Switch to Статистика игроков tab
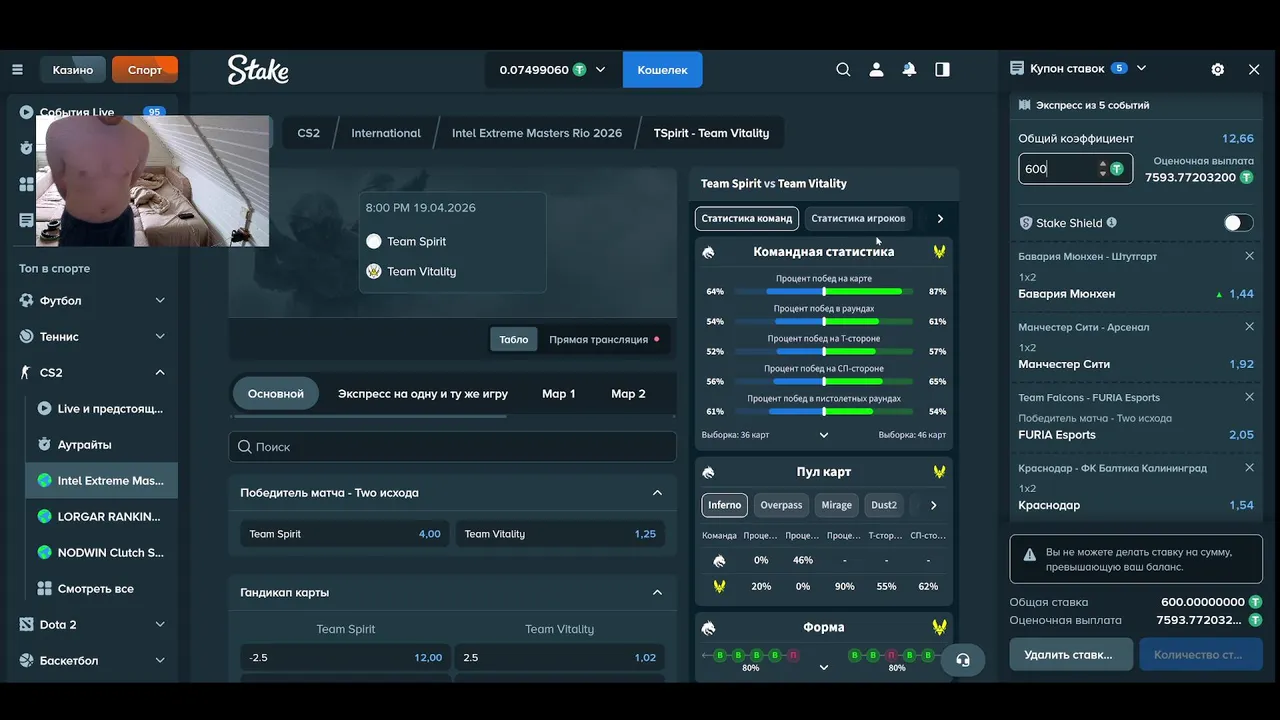 pyautogui.click(x=858, y=218)
